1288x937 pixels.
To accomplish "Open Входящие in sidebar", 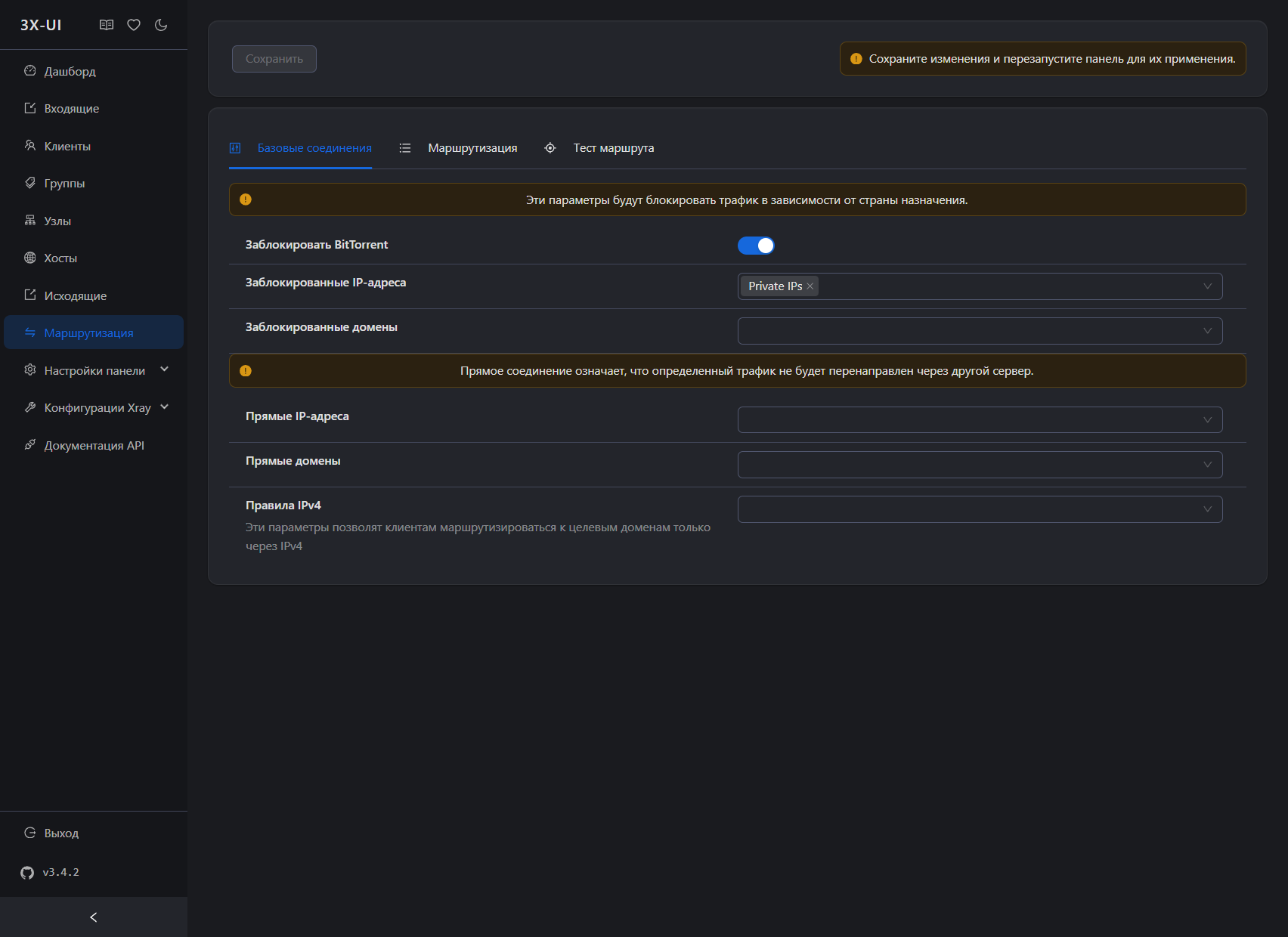I will pyautogui.click(x=94, y=108).
